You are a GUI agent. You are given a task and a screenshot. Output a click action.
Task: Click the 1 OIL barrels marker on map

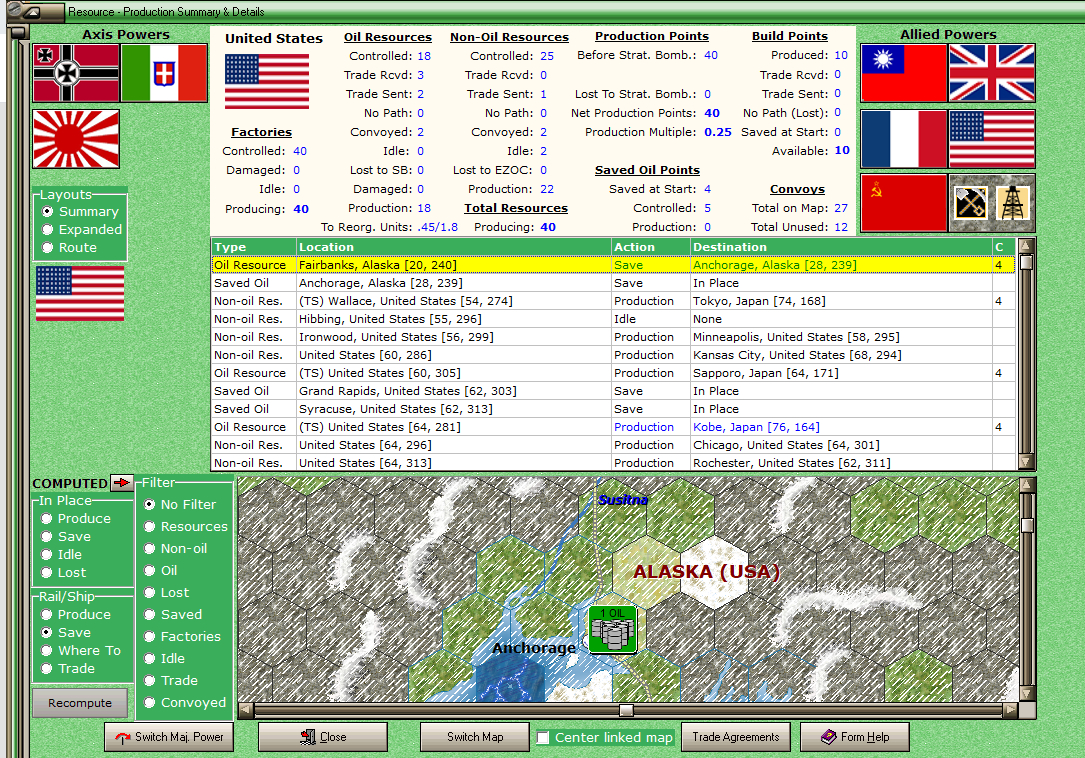[613, 629]
